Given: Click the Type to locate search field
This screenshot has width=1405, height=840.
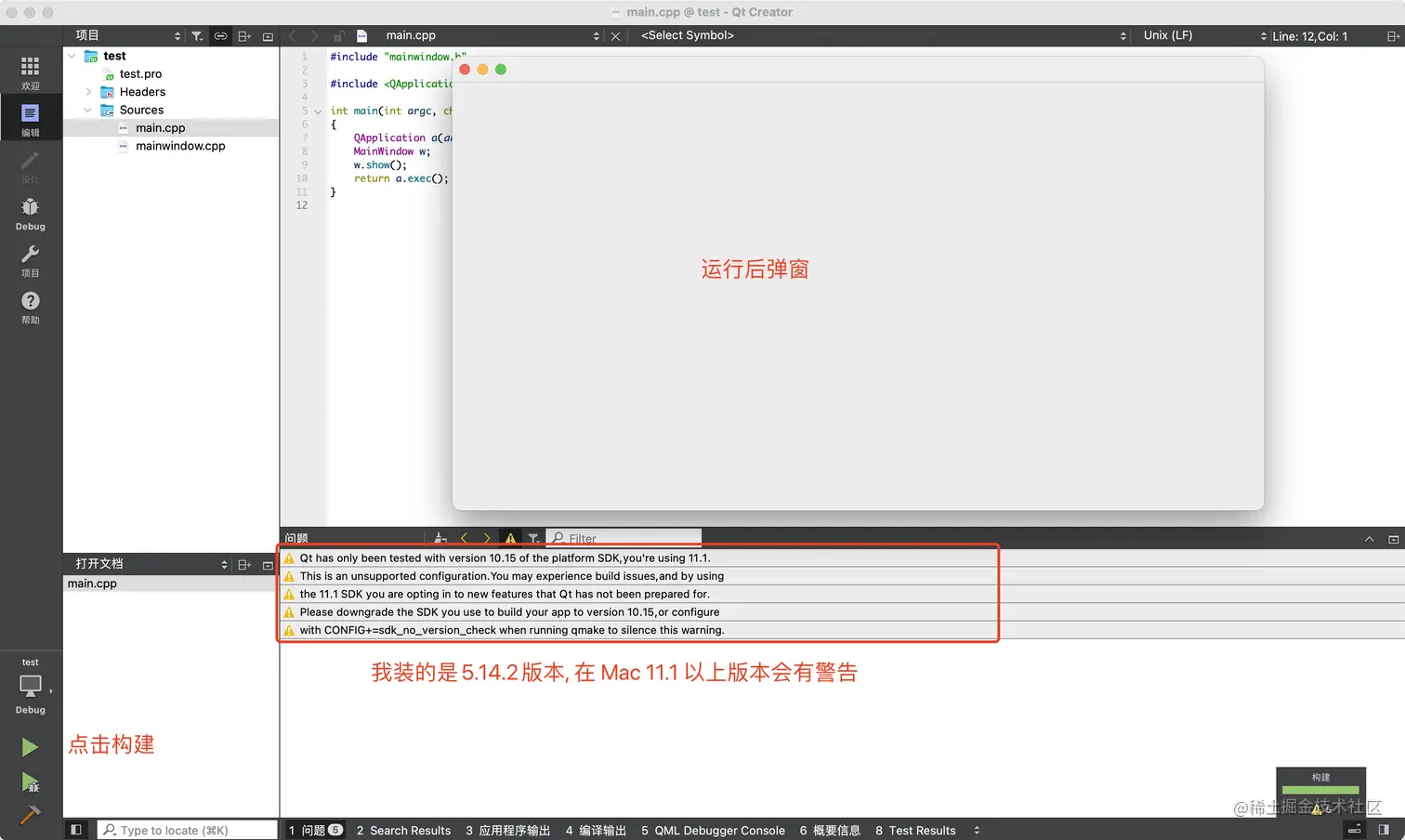Looking at the screenshot, I should [188, 830].
